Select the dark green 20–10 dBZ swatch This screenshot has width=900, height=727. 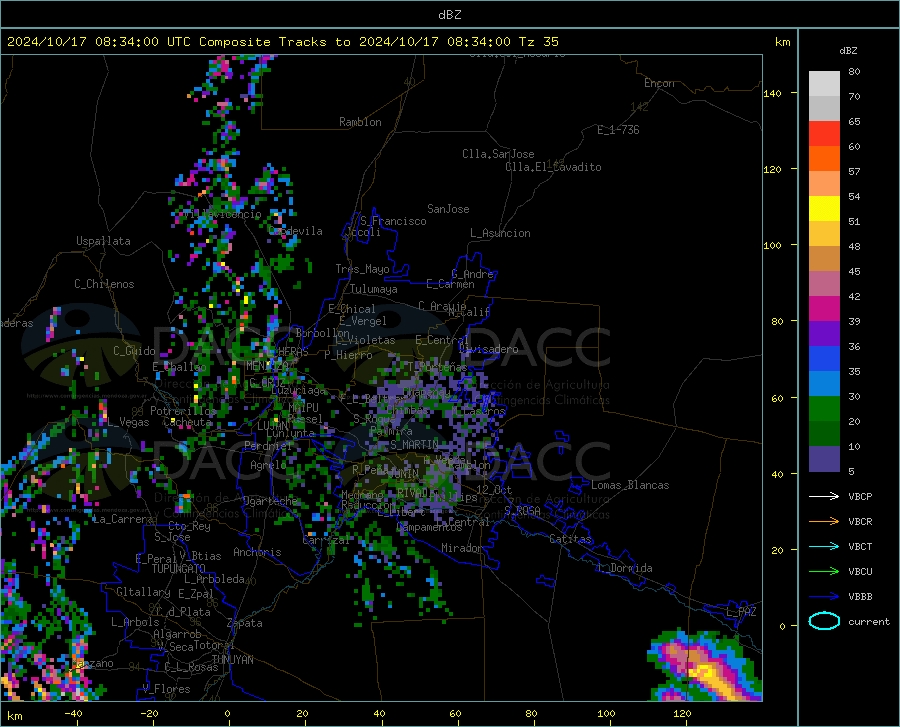coord(824,434)
